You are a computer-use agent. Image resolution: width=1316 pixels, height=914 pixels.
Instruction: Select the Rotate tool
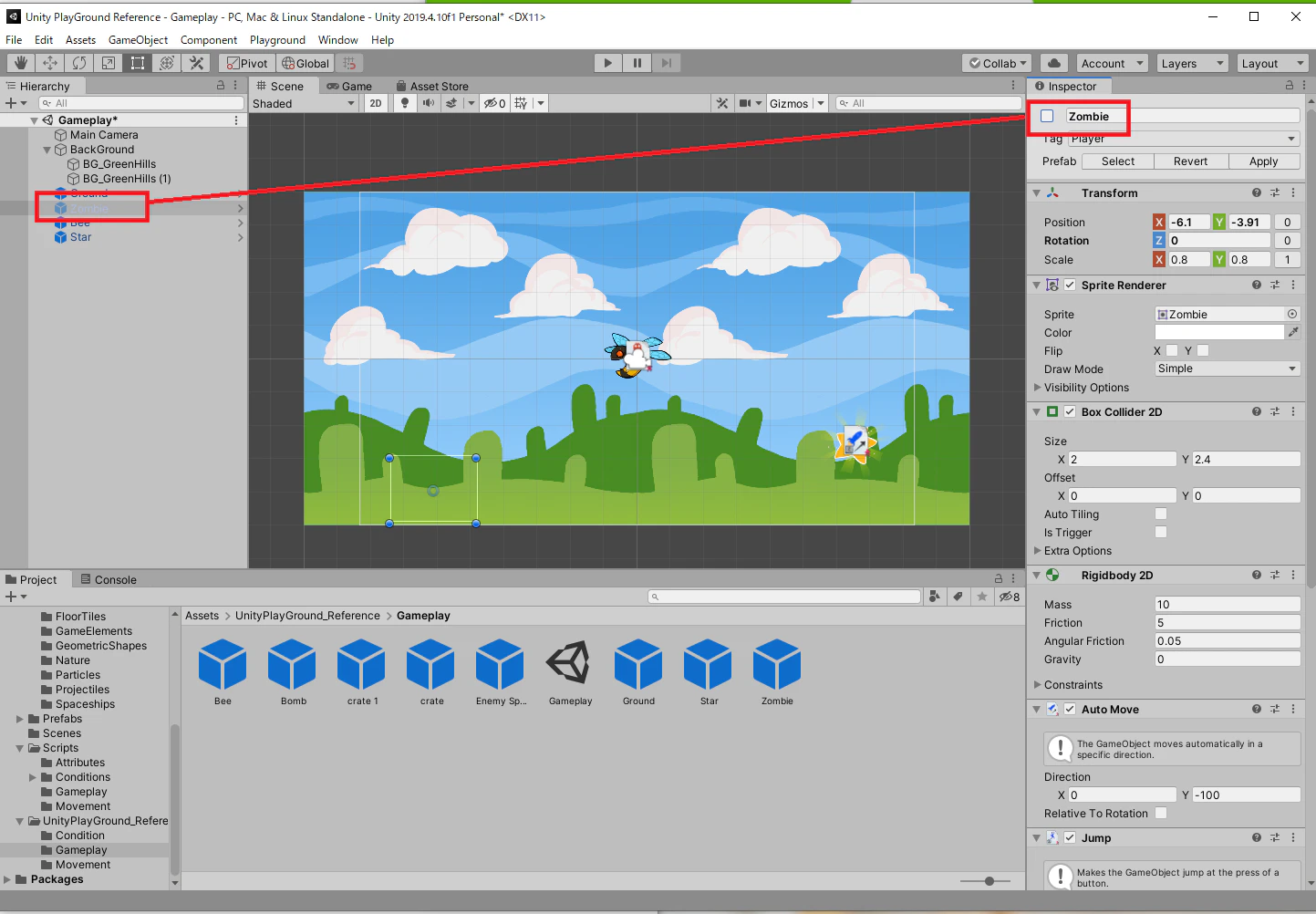click(x=79, y=63)
